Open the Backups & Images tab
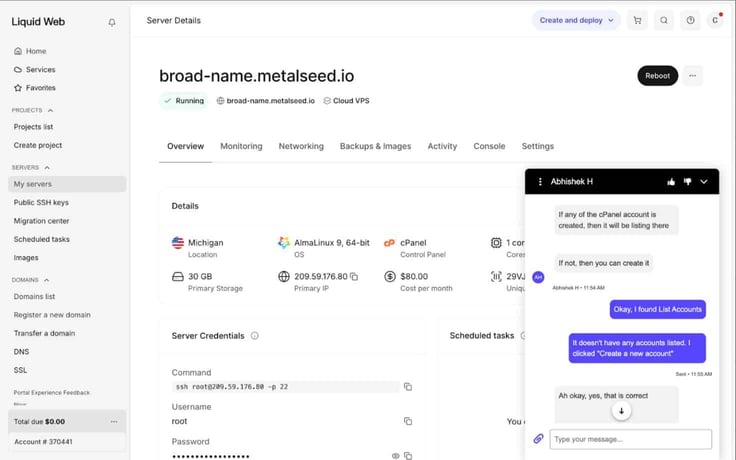 pos(376,146)
